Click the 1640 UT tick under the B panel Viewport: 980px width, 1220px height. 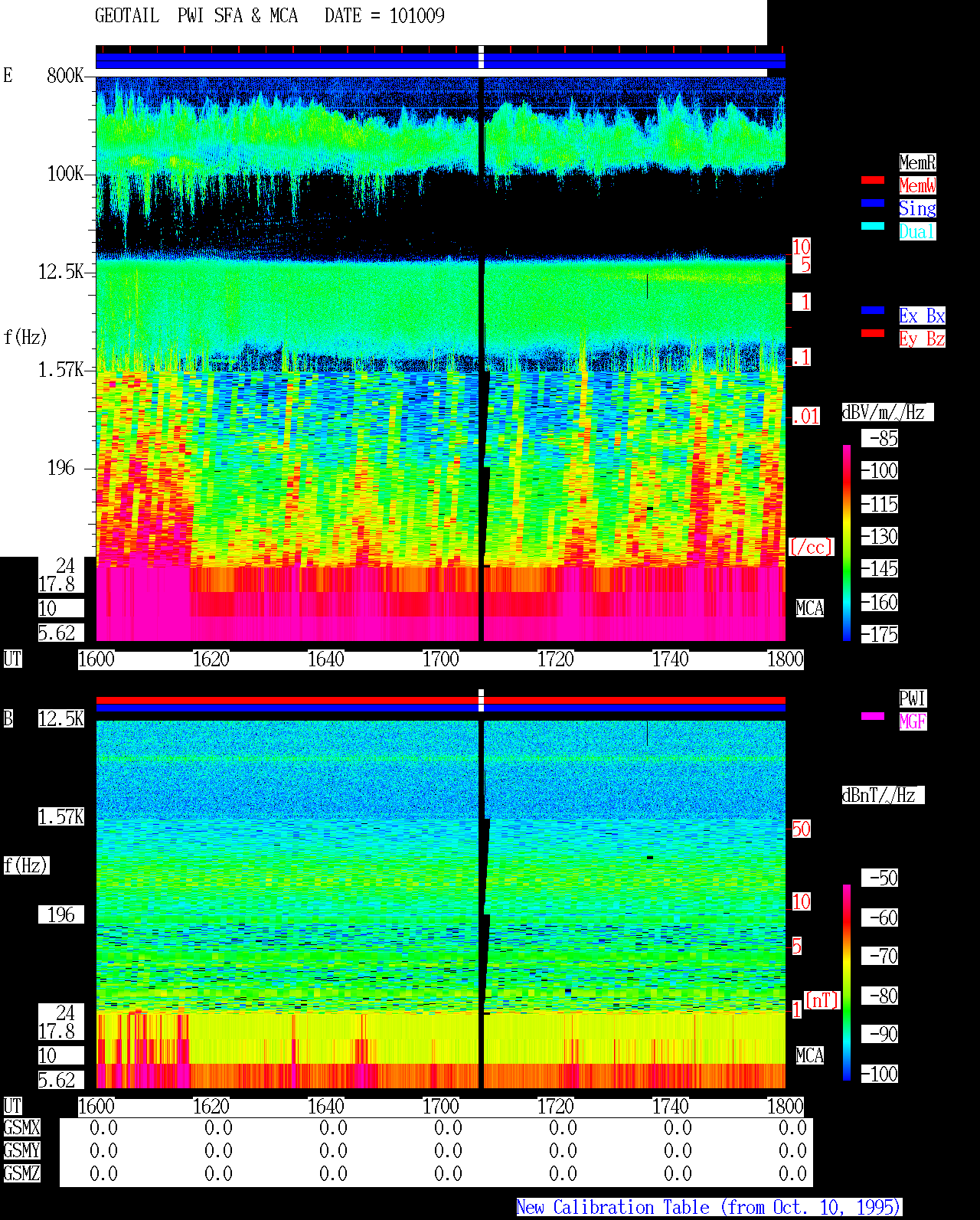[x=325, y=1107]
